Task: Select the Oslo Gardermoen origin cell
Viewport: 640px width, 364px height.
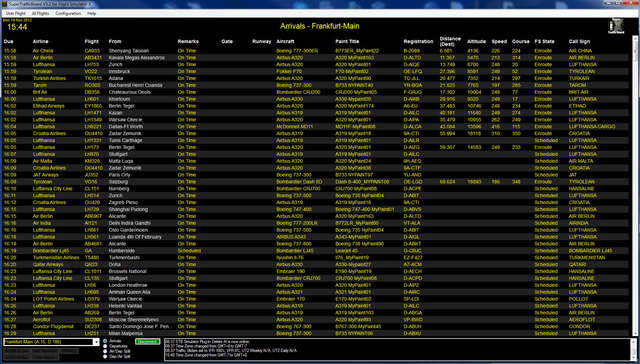Action: tap(129, 230)
